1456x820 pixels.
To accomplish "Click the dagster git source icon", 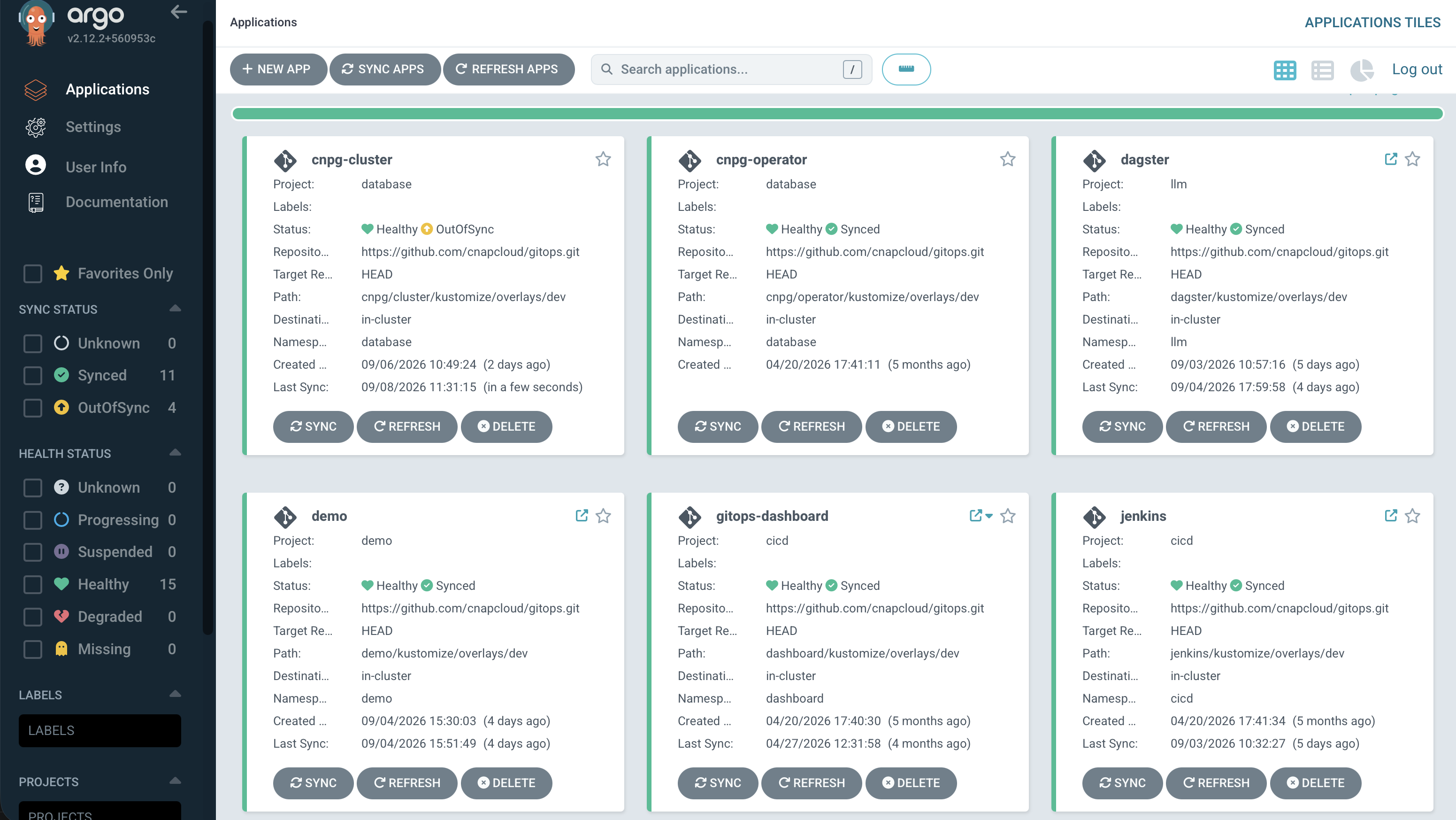I will point(1095,161).
